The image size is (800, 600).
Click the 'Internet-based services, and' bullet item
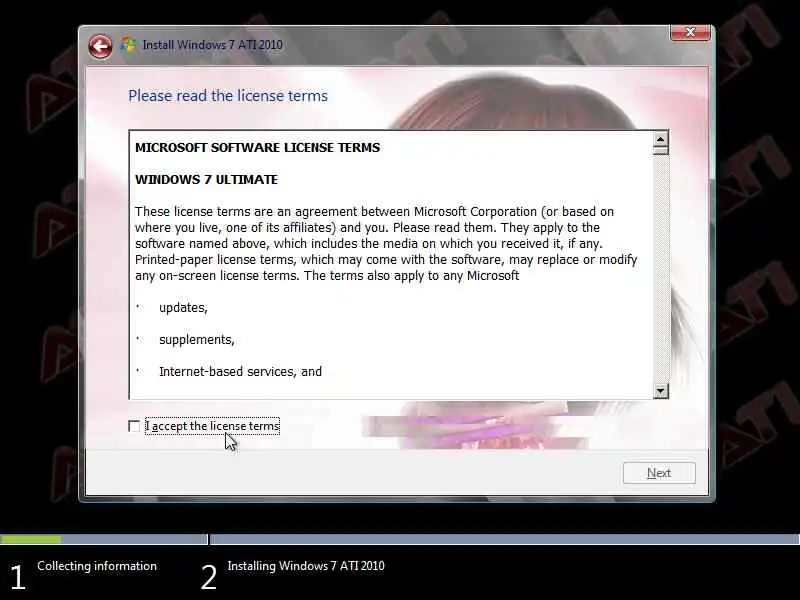240,371
